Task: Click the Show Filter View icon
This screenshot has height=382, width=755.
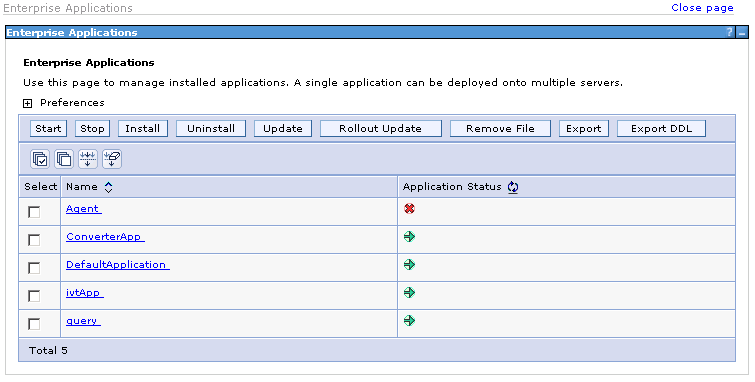Action: click(88, 159)
